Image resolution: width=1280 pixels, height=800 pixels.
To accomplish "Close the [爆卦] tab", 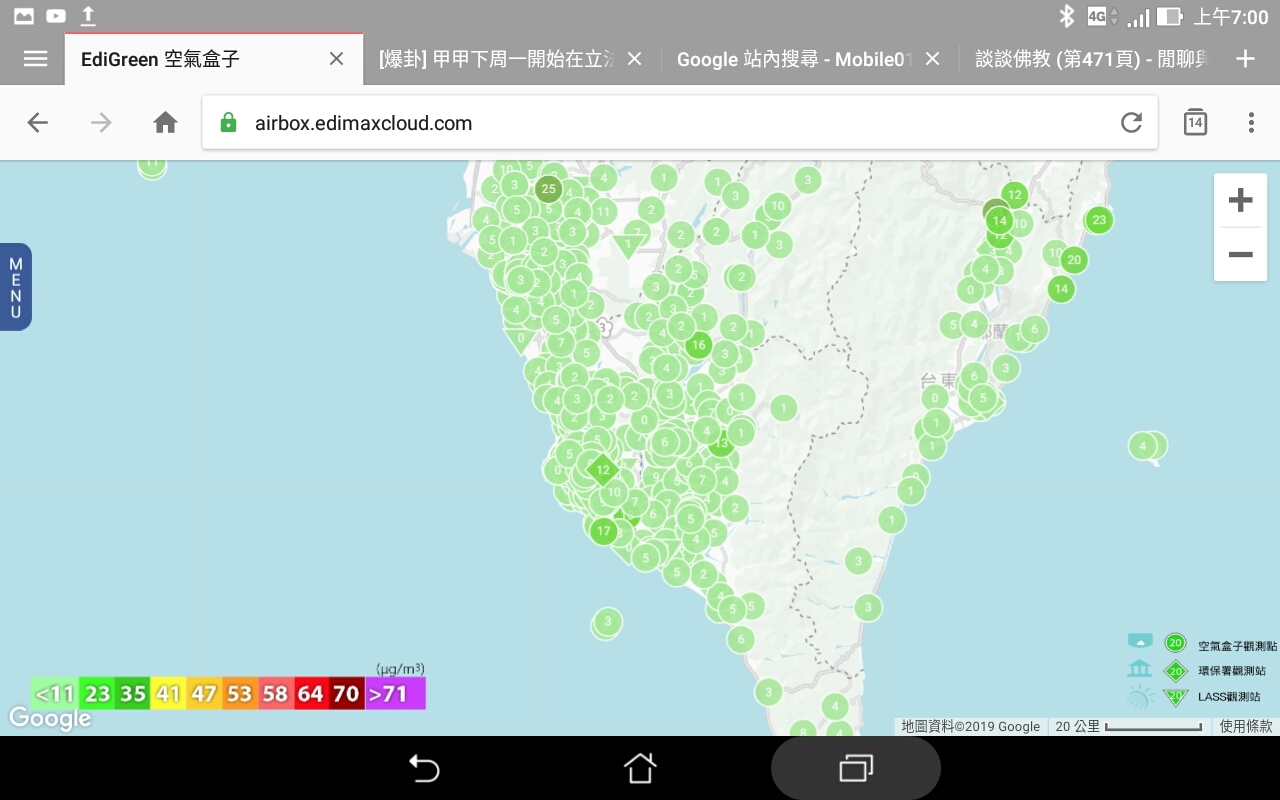I will click(634, 59).
